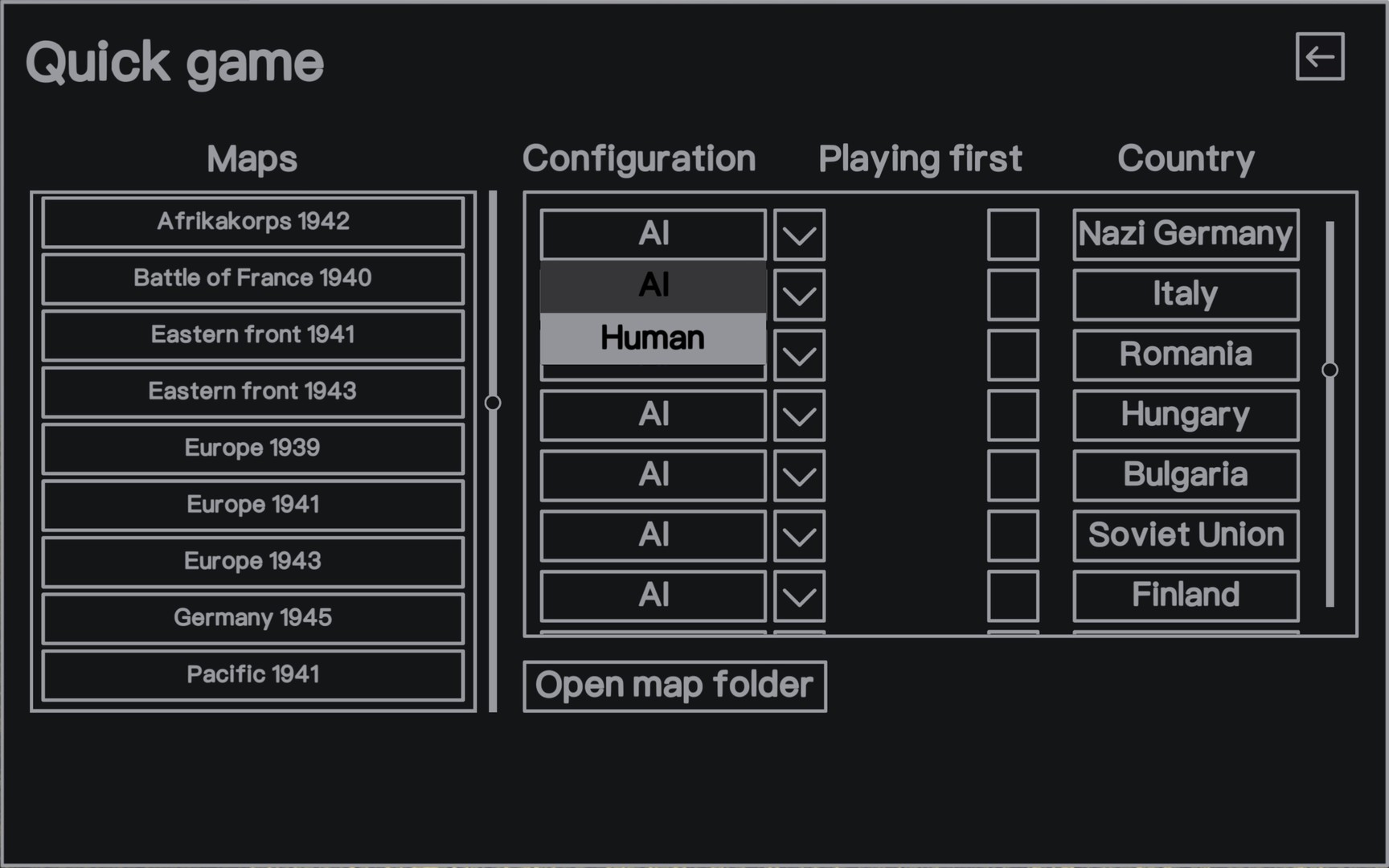
Task: Select Human in the open dropdown list
Action: (652, 338)
